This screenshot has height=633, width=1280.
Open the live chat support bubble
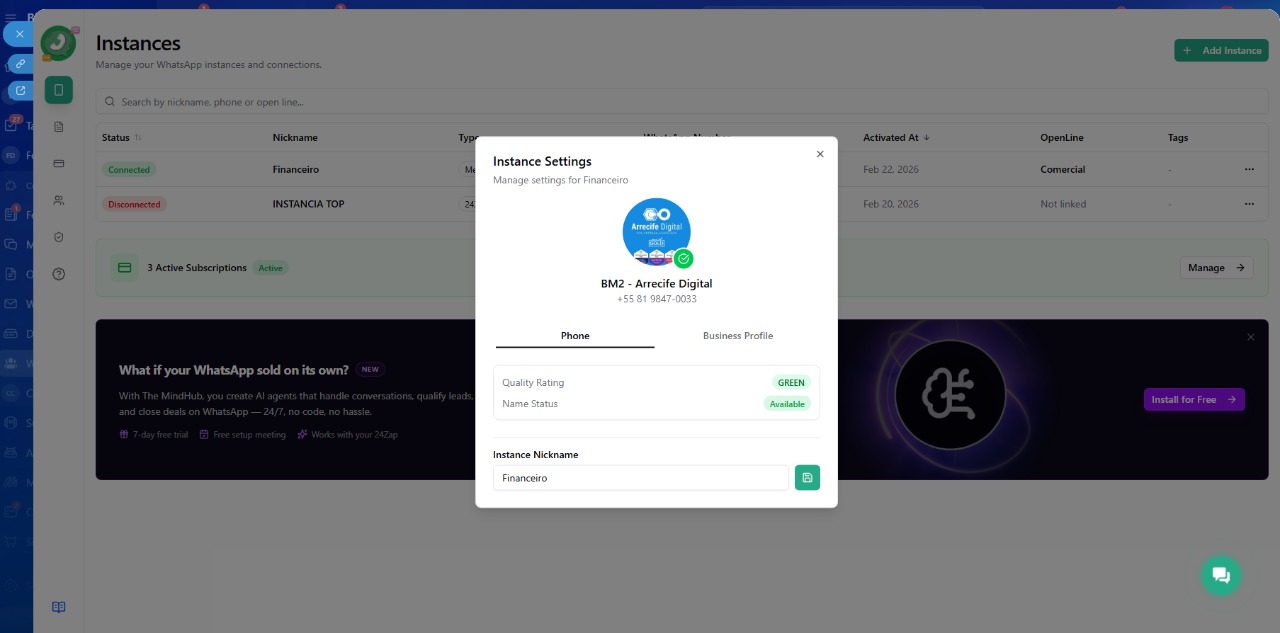pyautogui.click(x=1220, y=575)
